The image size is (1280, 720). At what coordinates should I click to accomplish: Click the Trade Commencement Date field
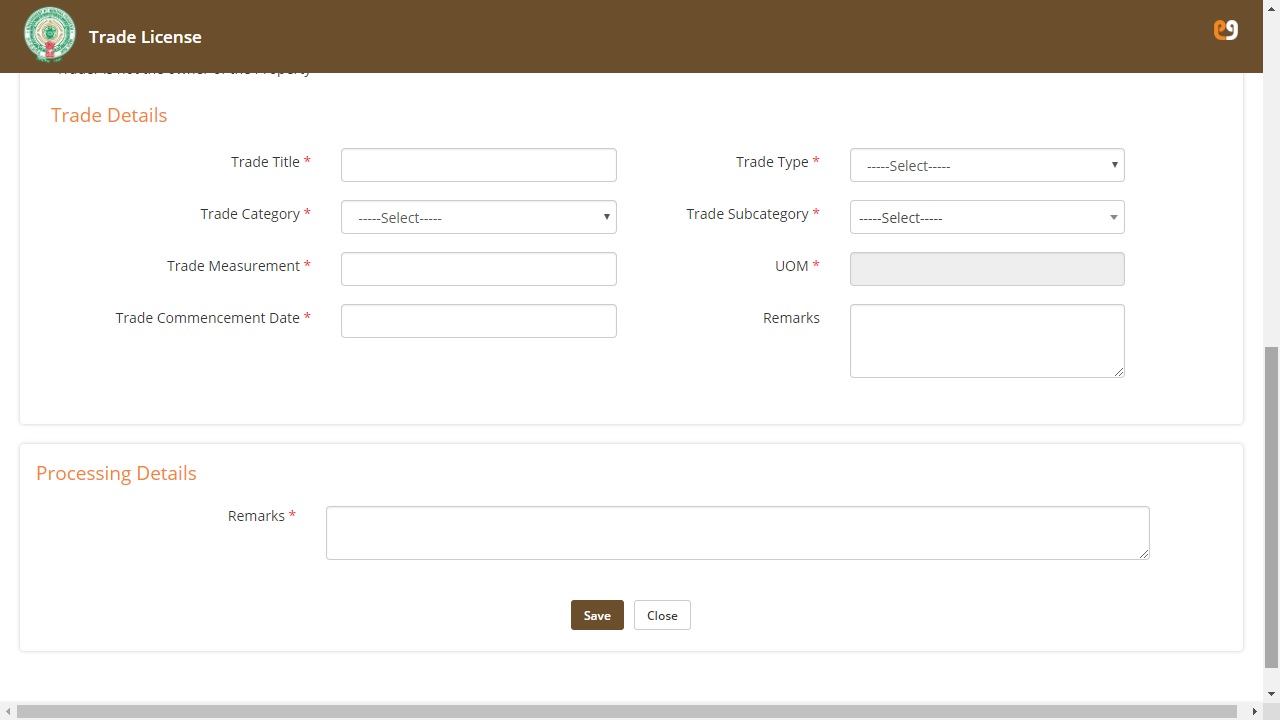478,320
